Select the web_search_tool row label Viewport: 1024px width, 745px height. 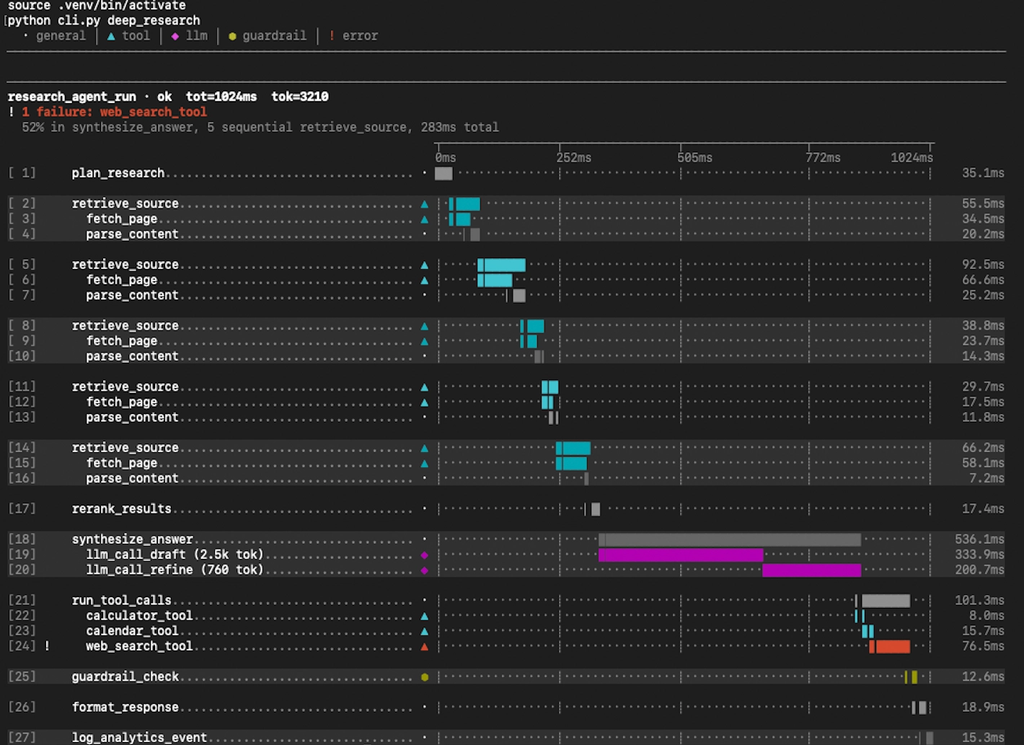[x=139, y=646]
